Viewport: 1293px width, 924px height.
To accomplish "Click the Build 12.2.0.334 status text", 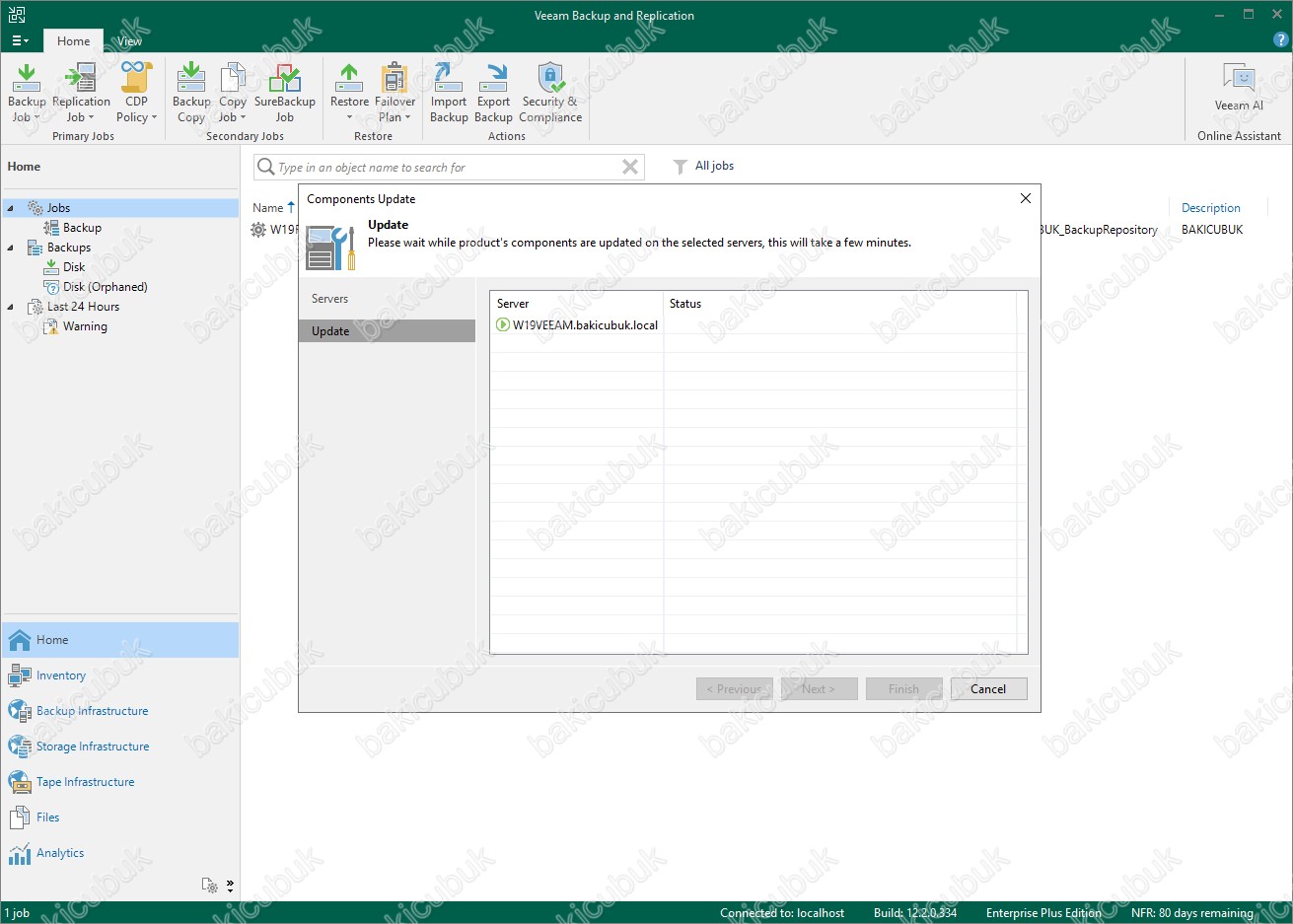I will point(915,913).
